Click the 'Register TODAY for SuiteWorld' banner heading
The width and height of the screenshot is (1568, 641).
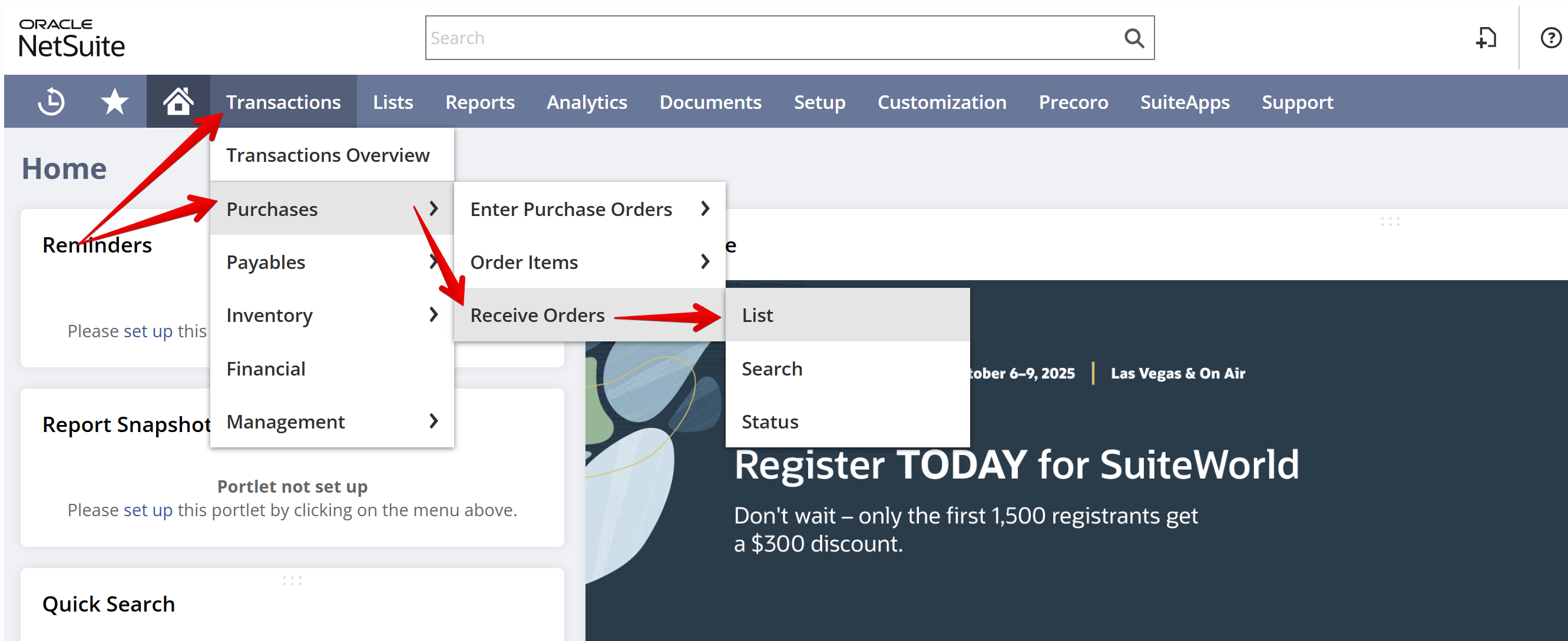[1016, 465]
